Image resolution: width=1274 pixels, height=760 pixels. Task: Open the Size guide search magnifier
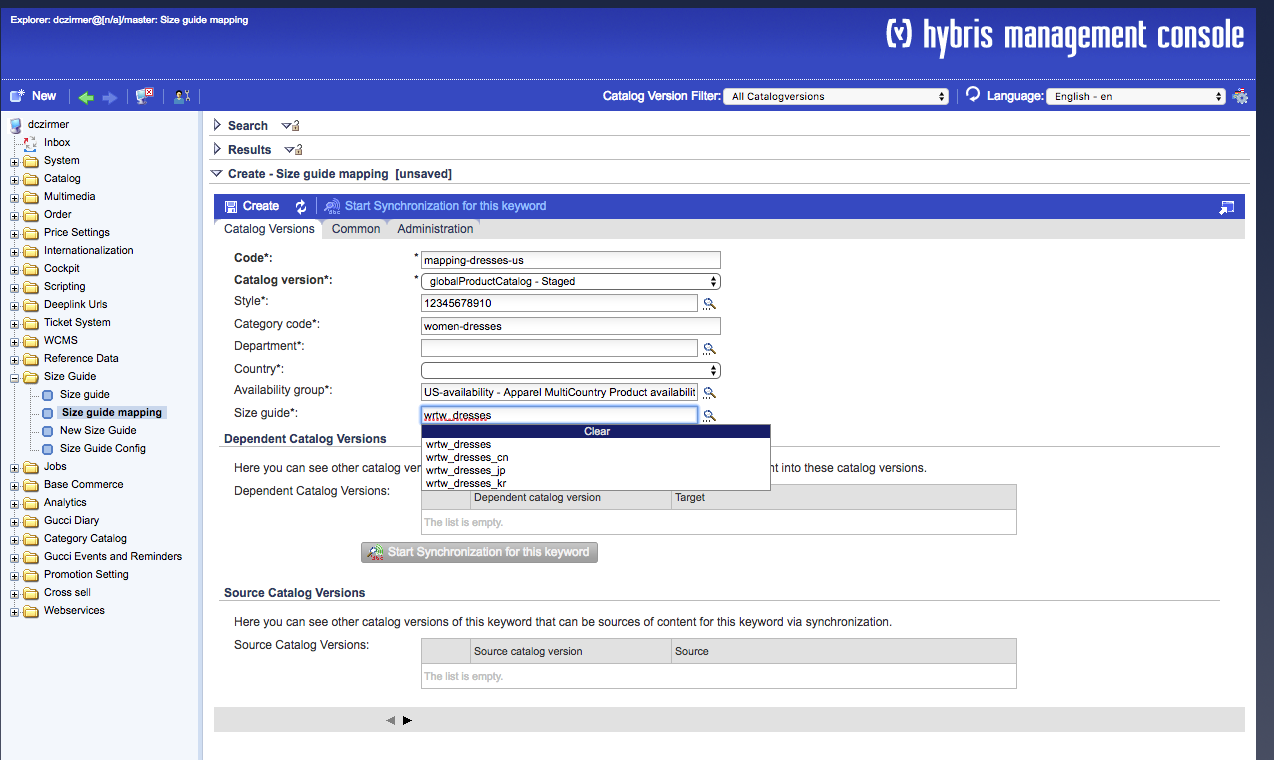(x=709, y=415)
